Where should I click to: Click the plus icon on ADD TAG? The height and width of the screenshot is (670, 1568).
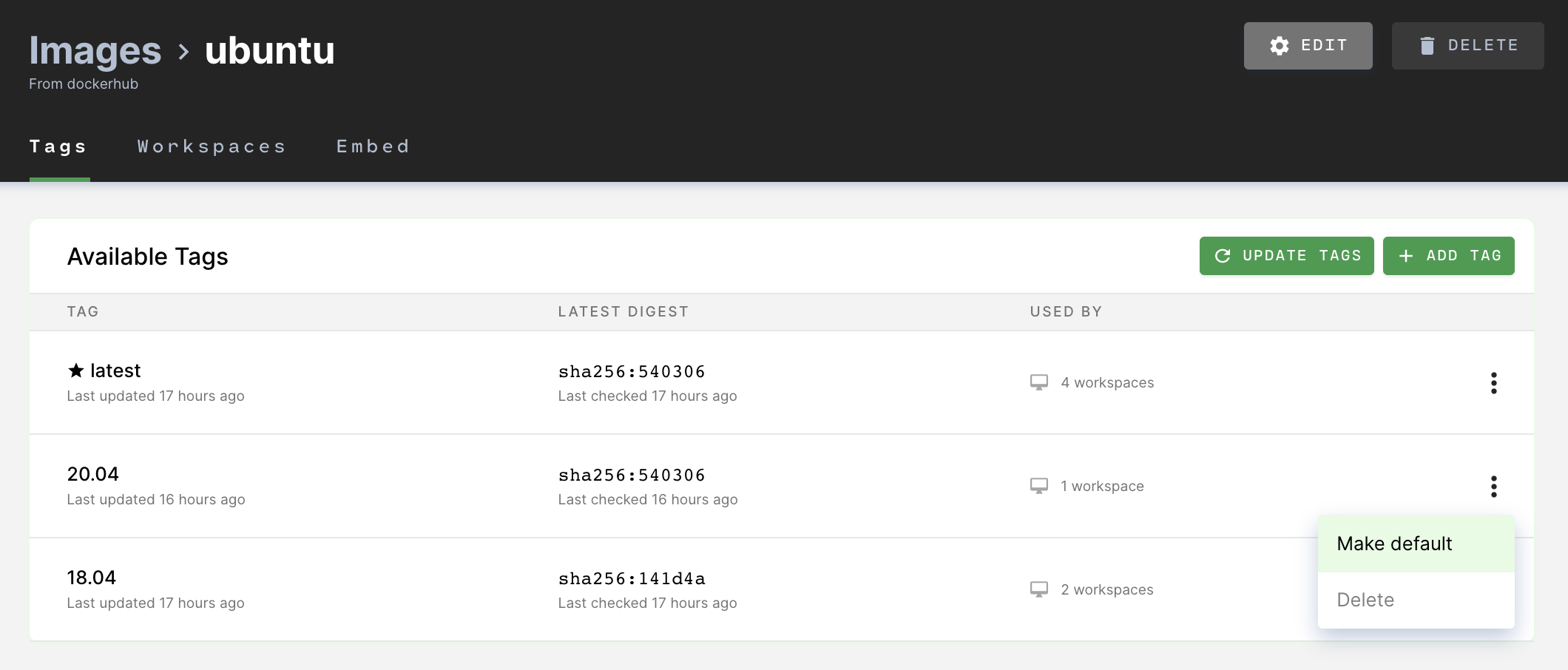pos(1406,254)
